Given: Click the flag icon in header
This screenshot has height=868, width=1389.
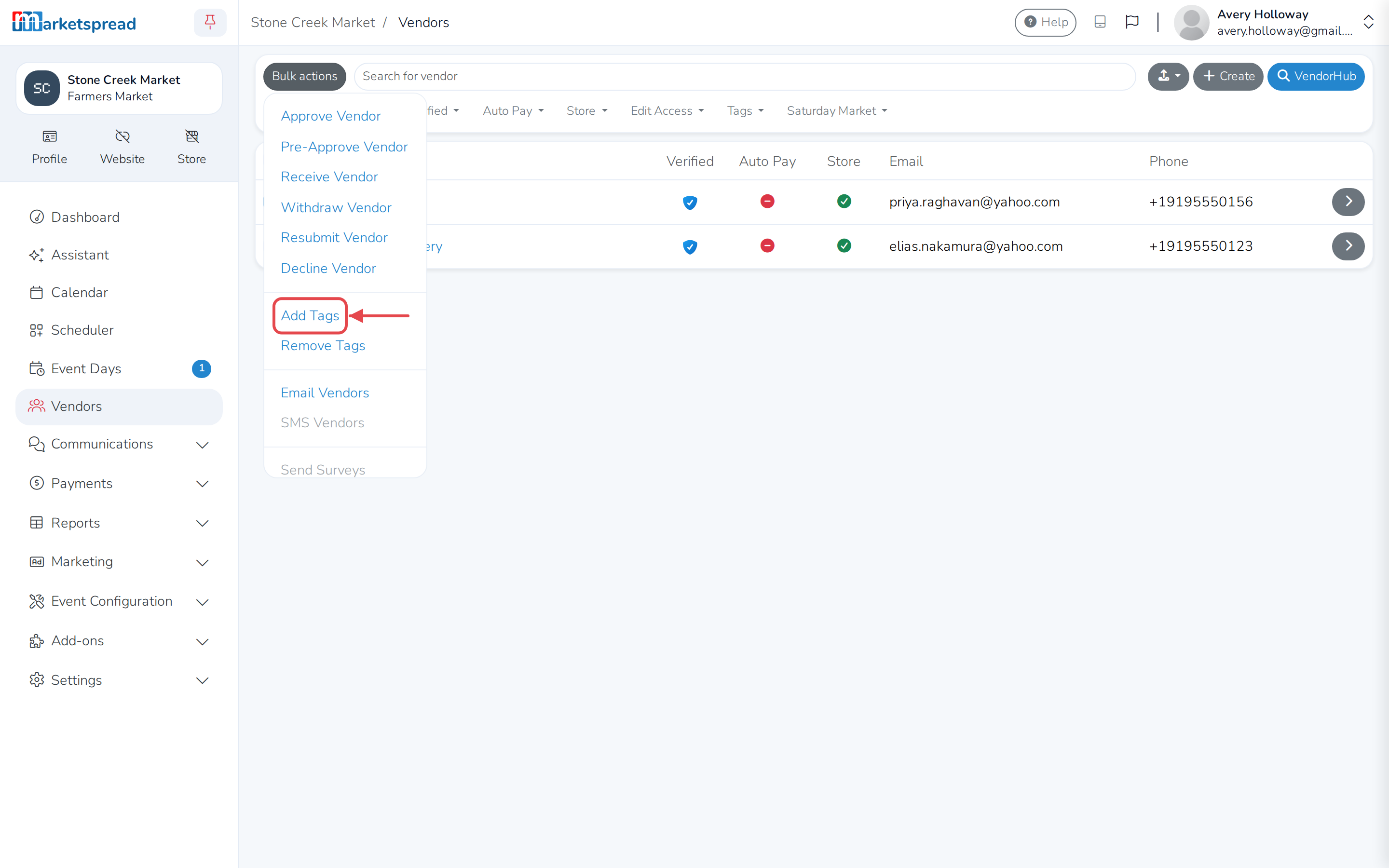Looking at the screenshot, I should [1132, 22].
